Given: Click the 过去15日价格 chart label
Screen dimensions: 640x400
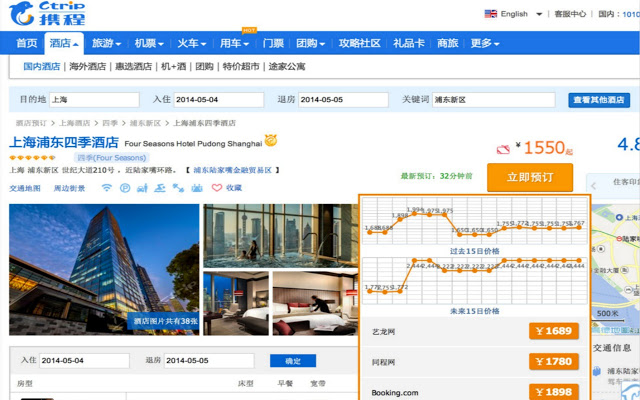Looking at the screenshot, I should pos(475,251).
